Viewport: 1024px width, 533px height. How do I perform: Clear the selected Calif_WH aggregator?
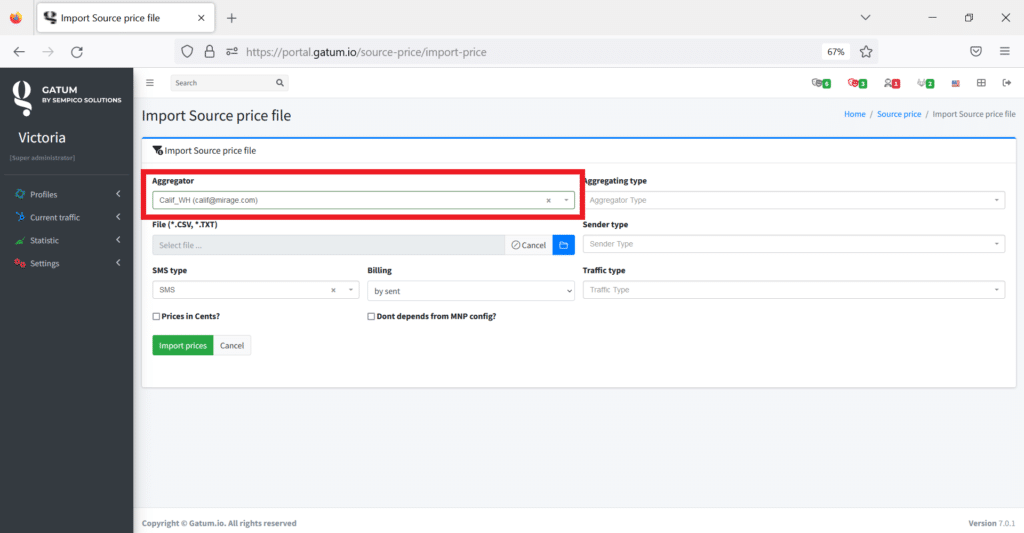point(548,200)
